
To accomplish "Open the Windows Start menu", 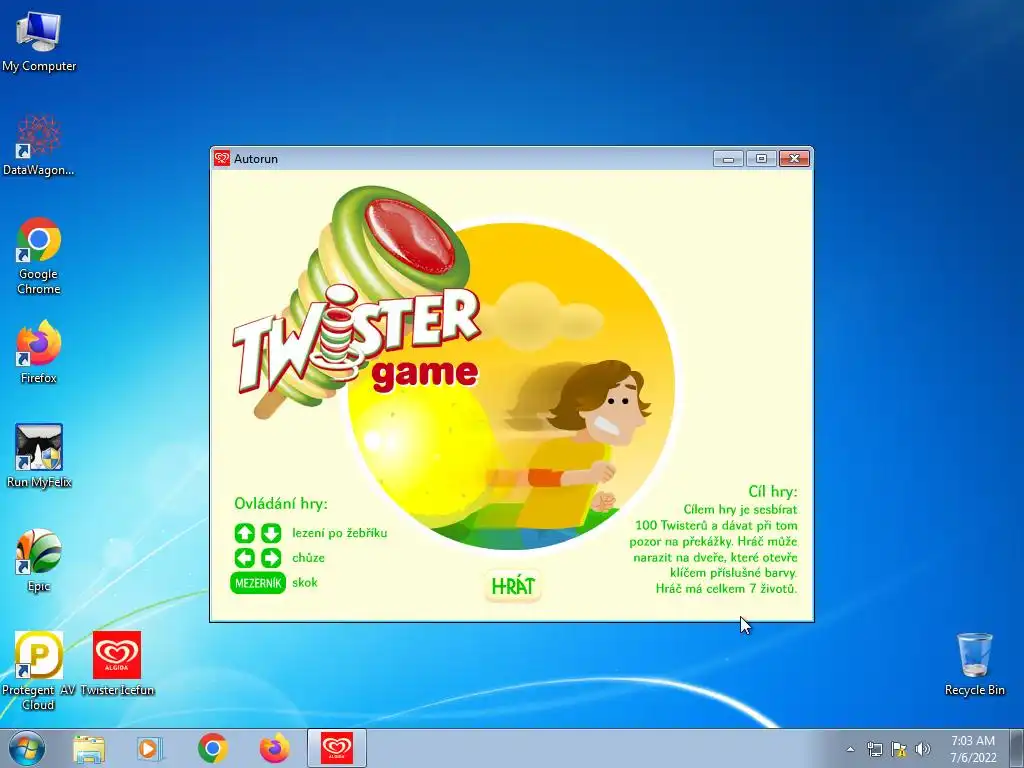I will tap(27, 748).
